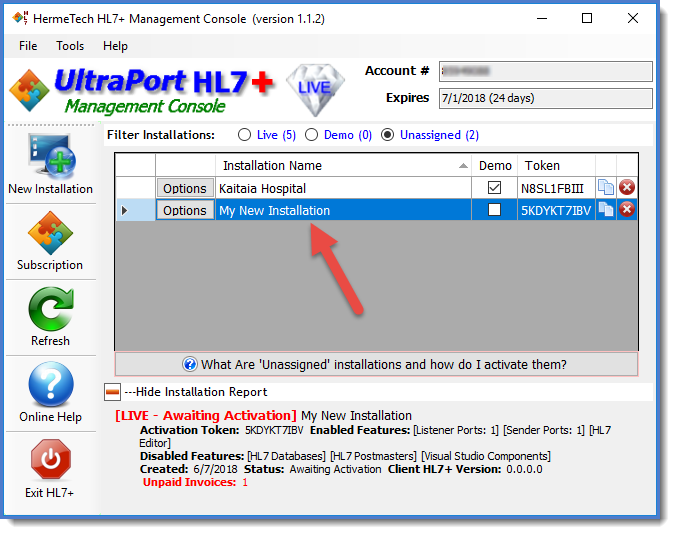Delete My New Installation entry
The height and width of the screenshot is (534, 675).
627,210
